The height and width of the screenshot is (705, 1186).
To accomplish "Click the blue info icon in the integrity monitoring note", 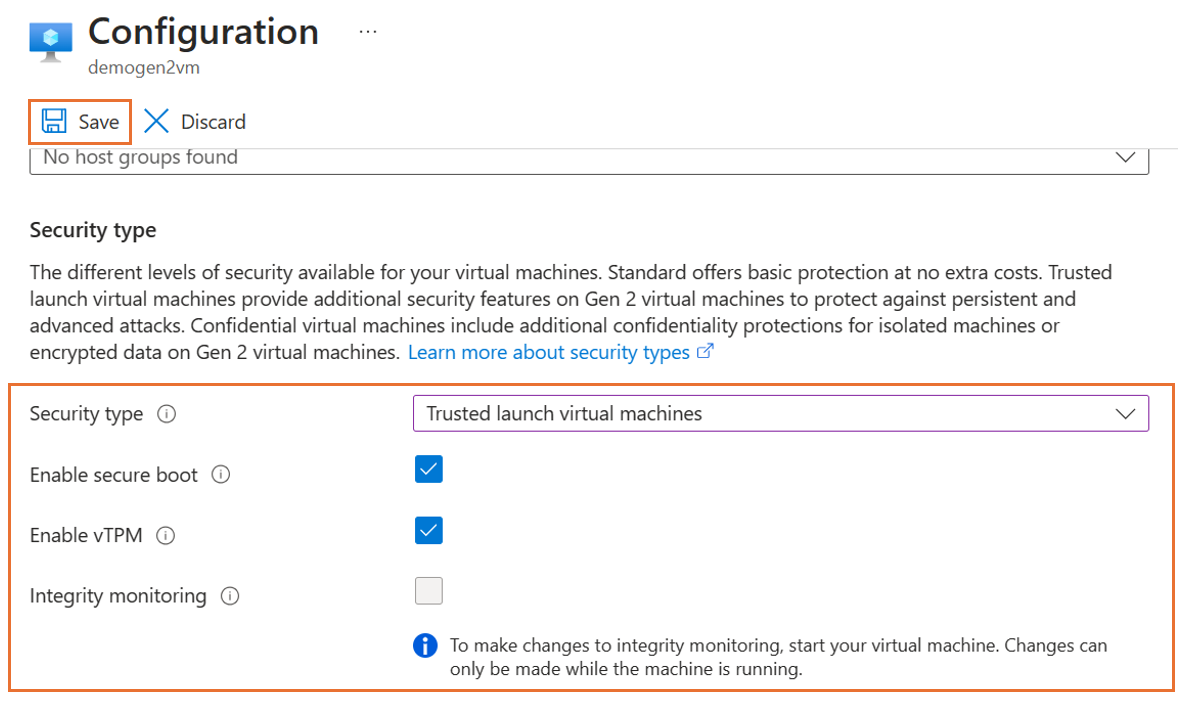I will coord(425,646).
